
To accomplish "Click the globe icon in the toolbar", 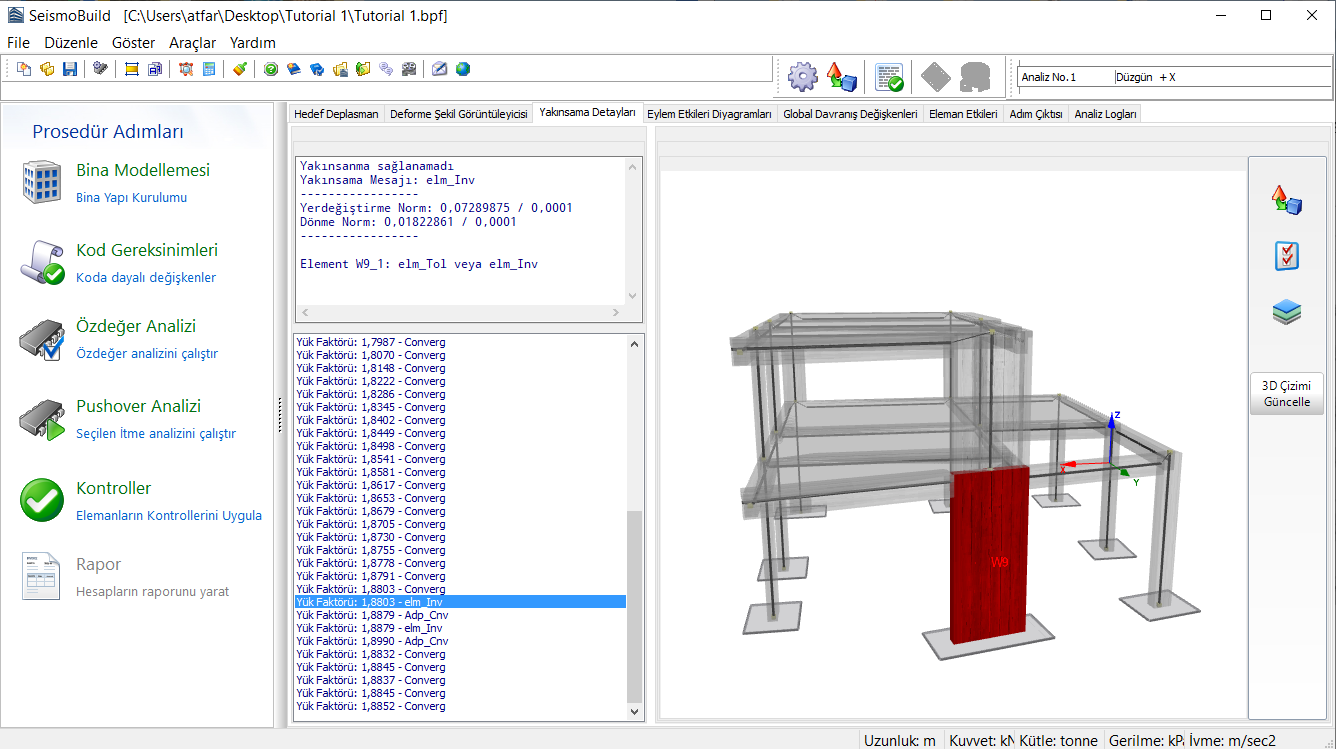I will click(463, 69).
